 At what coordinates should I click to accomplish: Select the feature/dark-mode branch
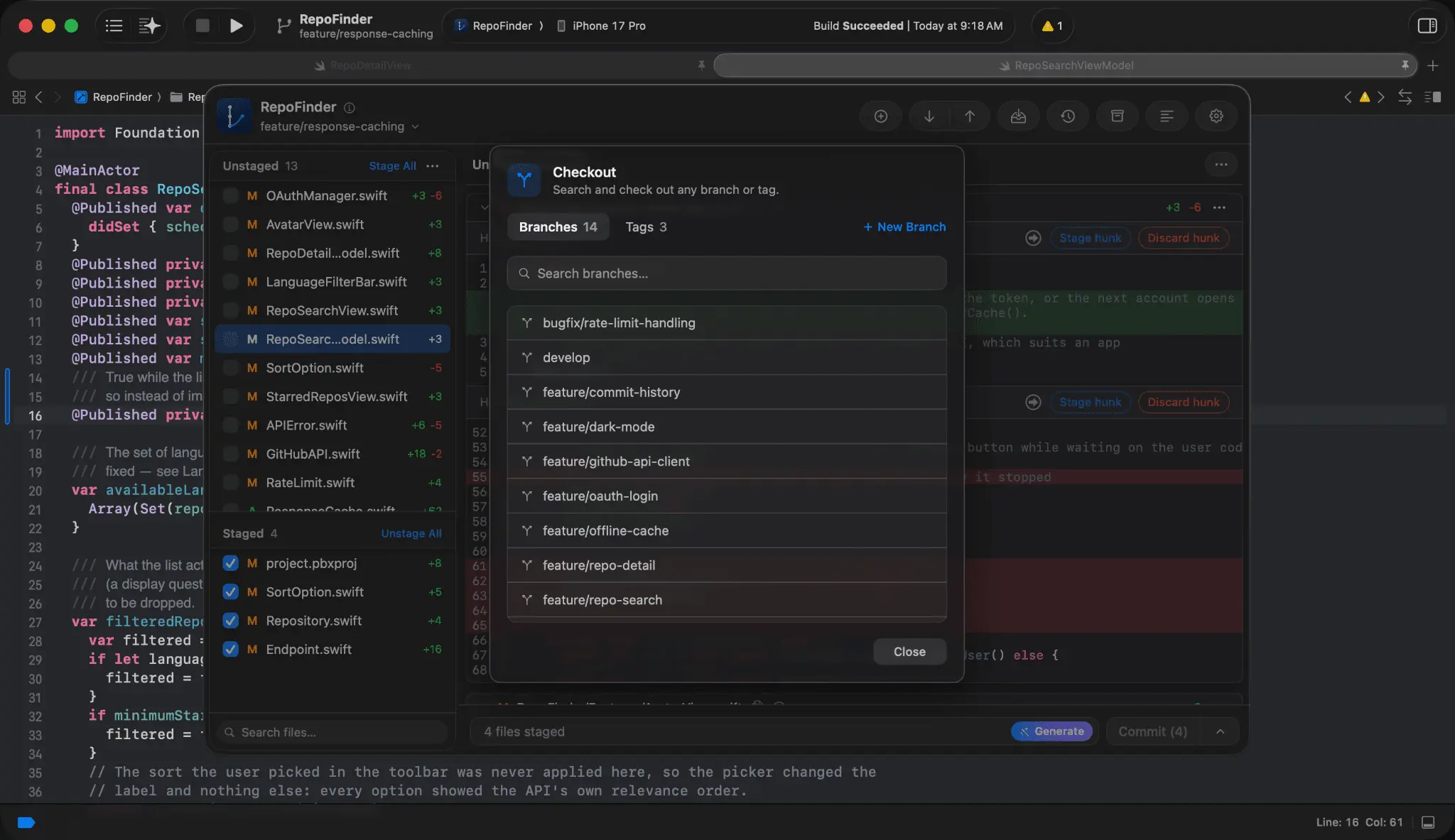point(727,427)
